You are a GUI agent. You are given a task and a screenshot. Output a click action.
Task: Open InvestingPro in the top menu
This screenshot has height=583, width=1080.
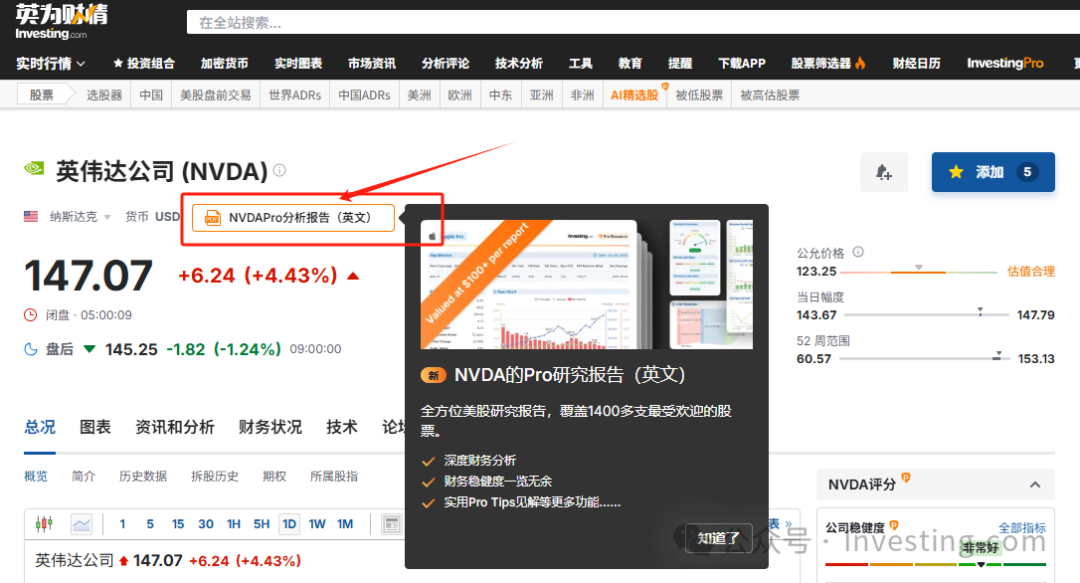[x=1005, y=63]
